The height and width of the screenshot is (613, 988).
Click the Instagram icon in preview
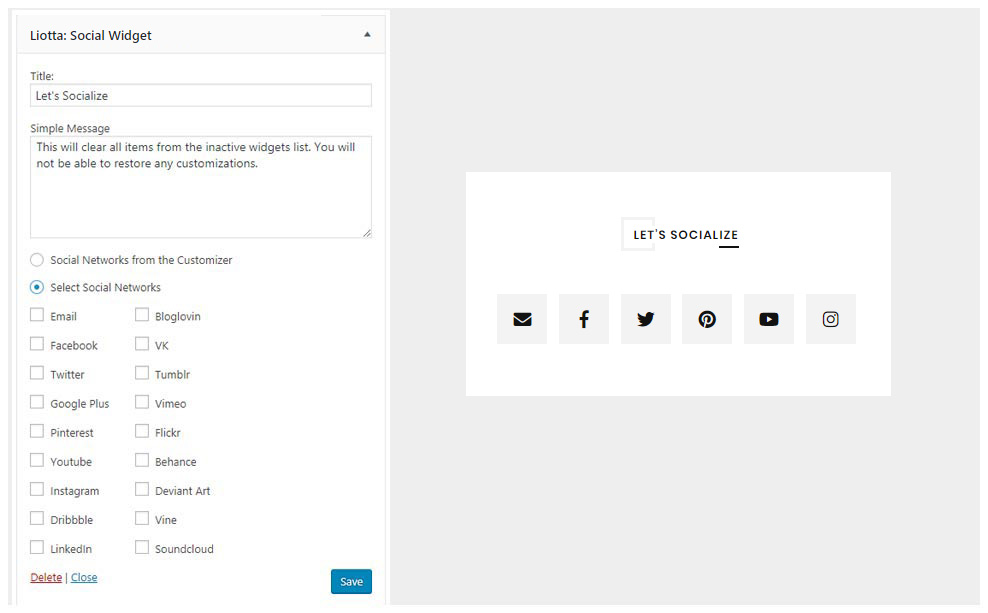pos(830,319)
